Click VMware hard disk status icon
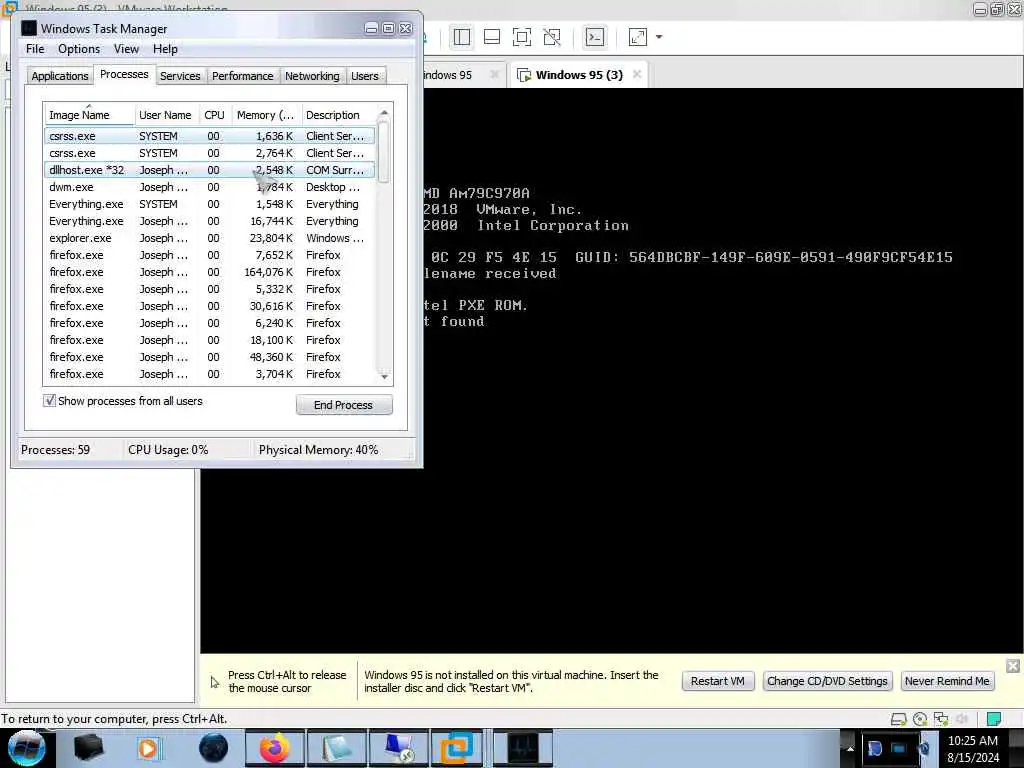The image size is (1024, 768). (899, 719)
